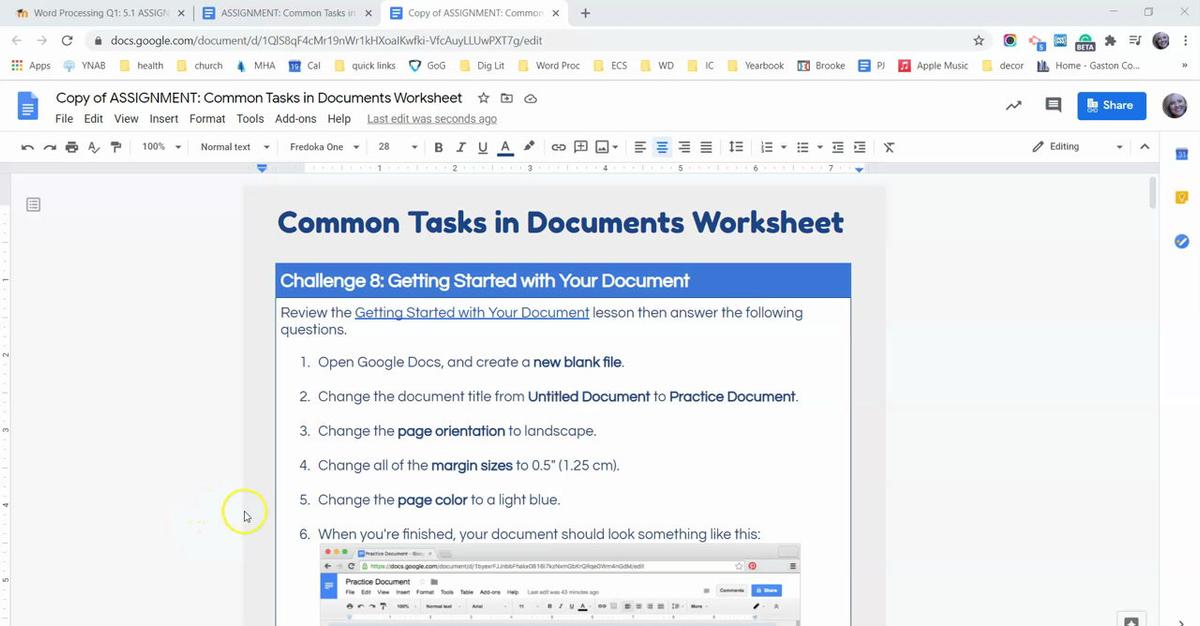1200x626 pixels.
Task: Open font size 28 dropdown
Action: click(397, 147)
